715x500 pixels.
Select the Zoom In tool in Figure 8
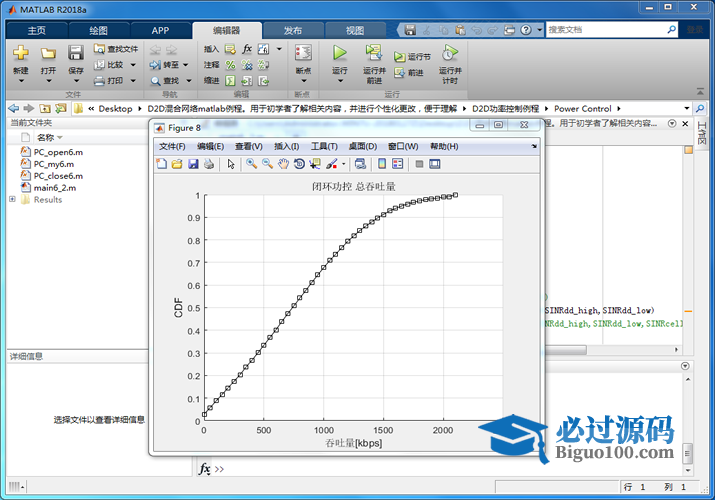click(252, 164)
